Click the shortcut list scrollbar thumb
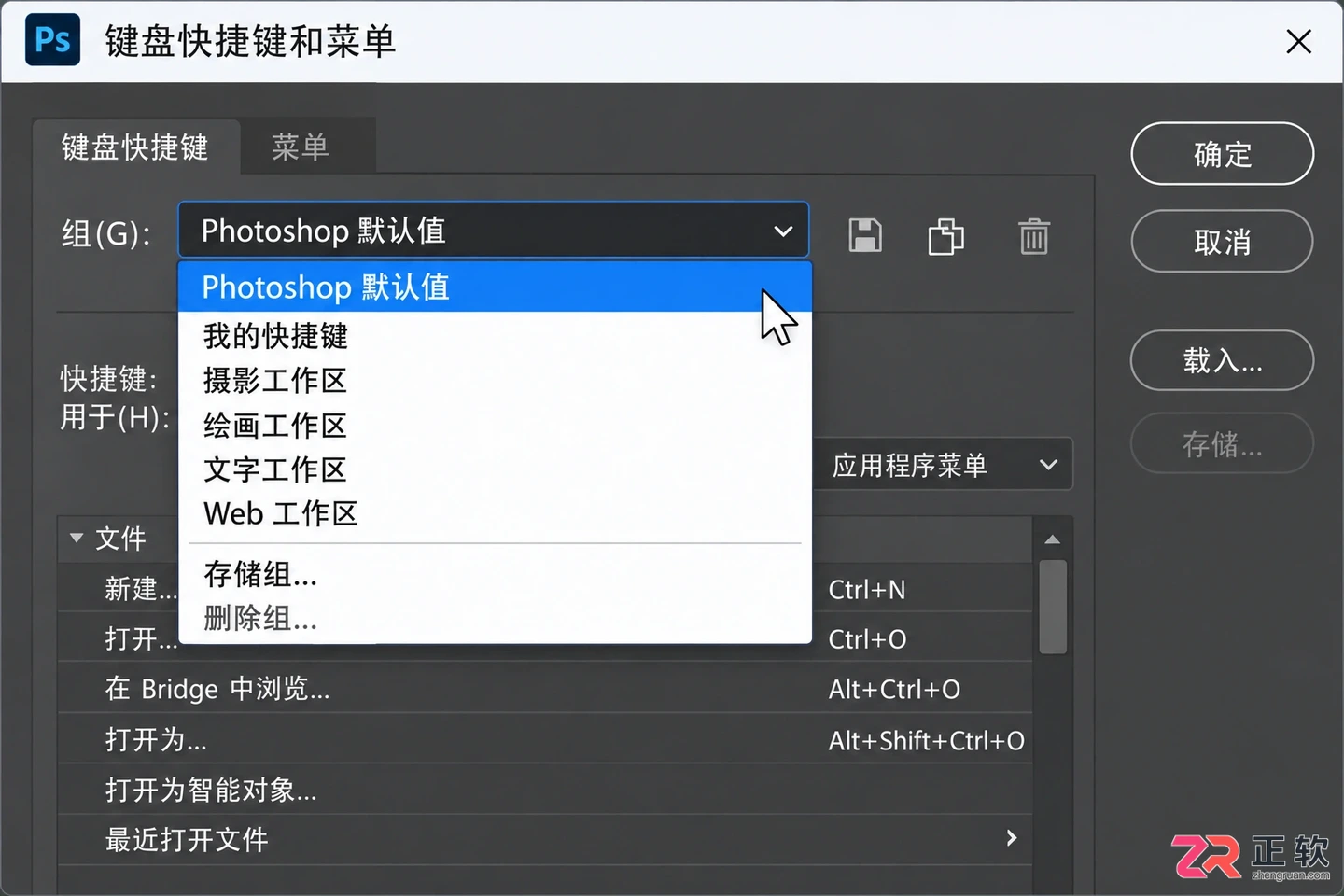The height and width of the screenshot is (896, 1344). click(1053, 607)
